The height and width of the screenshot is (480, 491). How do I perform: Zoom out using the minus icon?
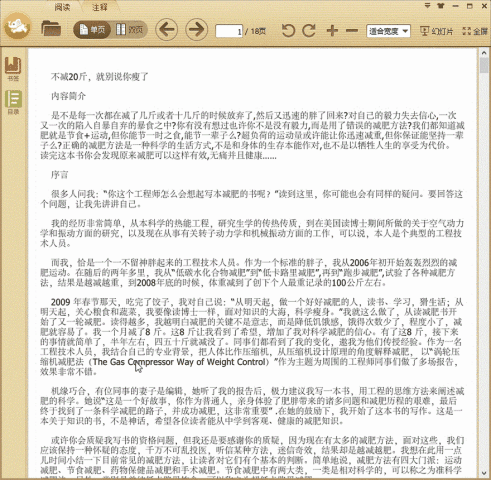352,31
